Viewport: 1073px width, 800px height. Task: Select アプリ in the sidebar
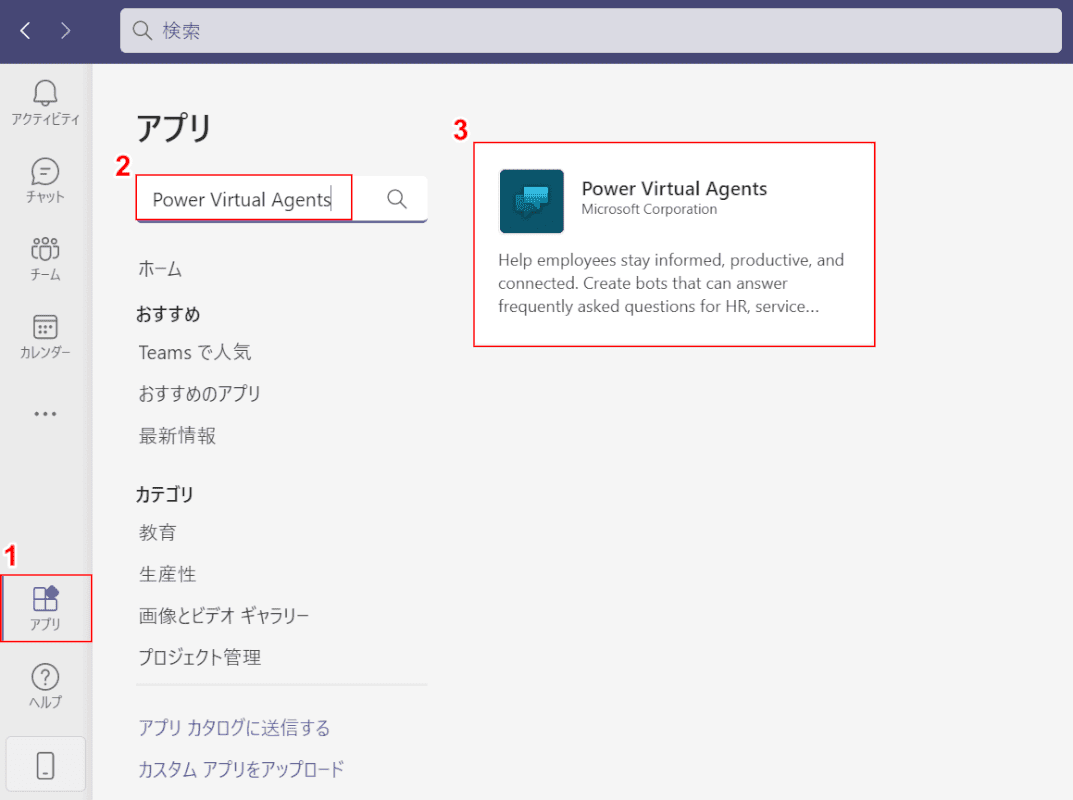46,608
